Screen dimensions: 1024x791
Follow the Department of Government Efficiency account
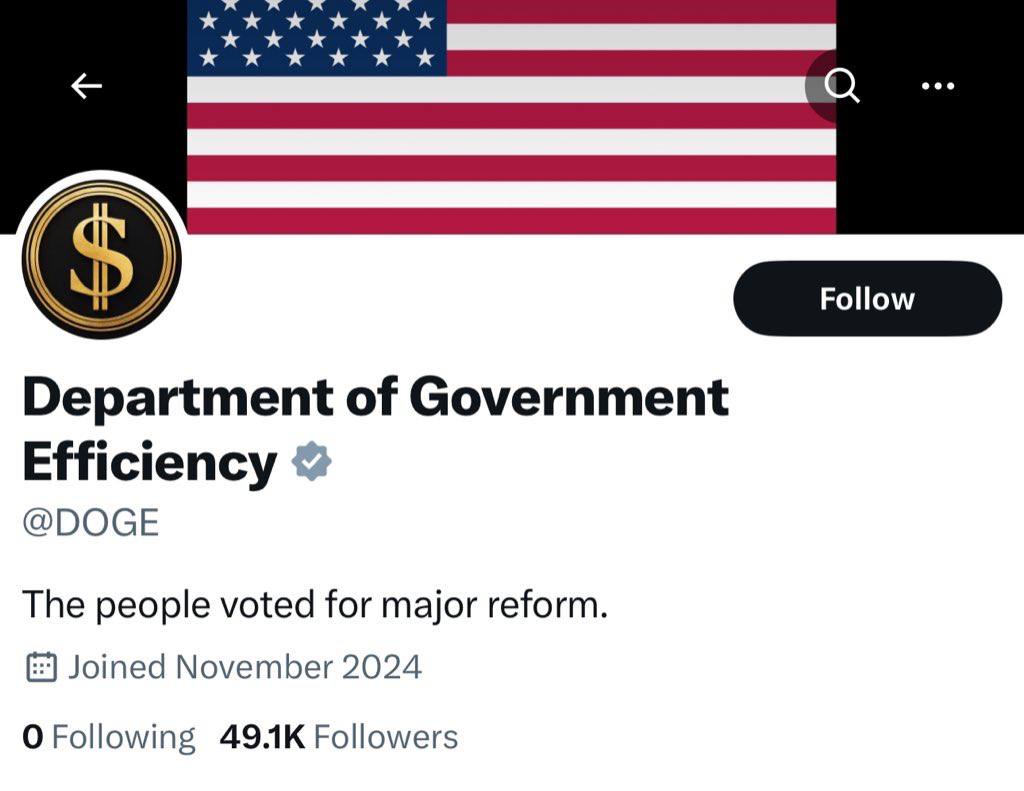tap(867, 299)
